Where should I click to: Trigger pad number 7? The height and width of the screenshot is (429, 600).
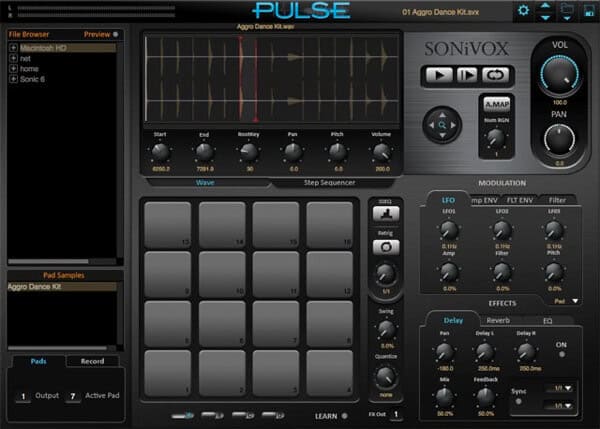pyautogui.click(x=276, y=324)
